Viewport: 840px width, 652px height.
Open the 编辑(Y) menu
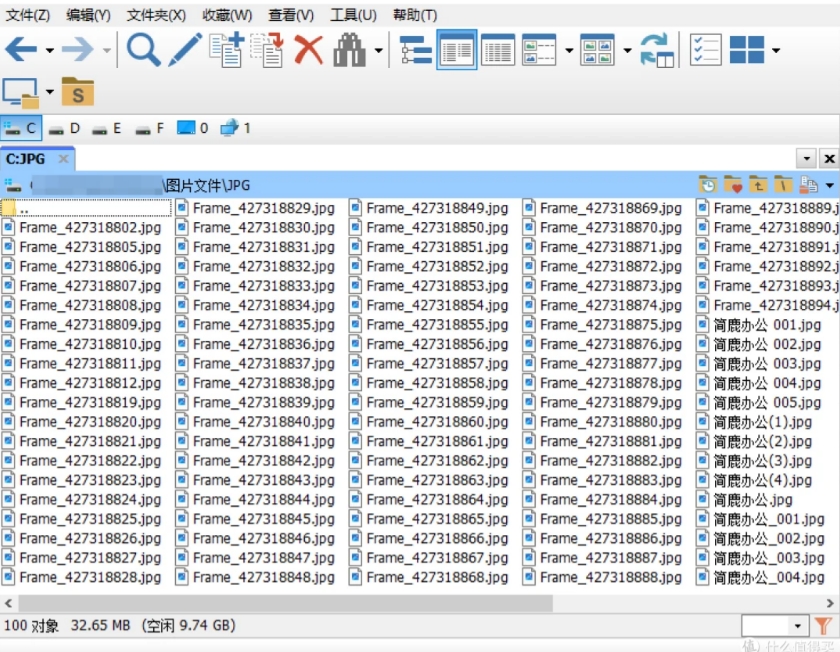click(x=88, y=15)
